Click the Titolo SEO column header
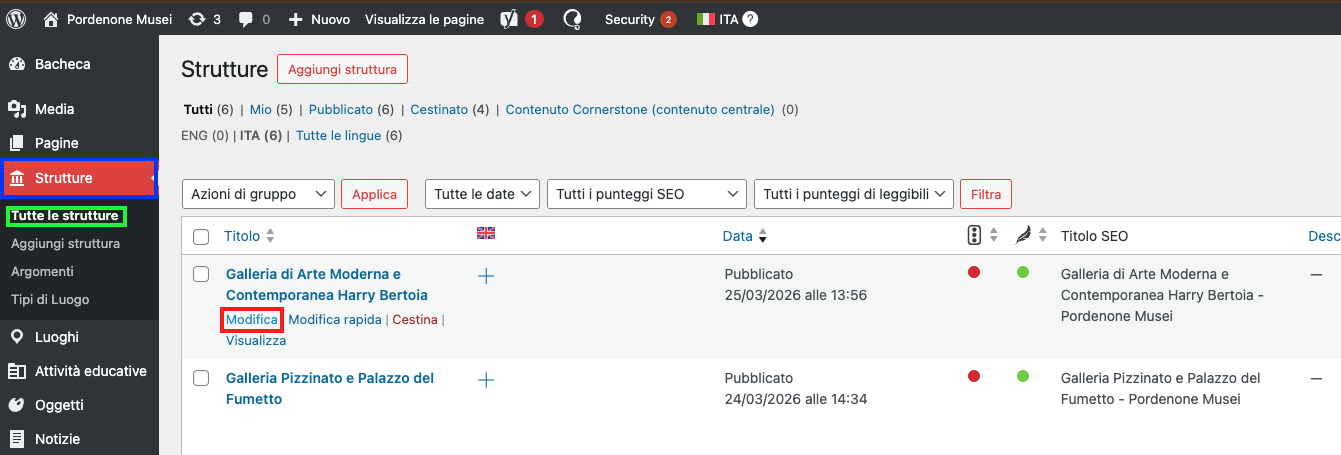Image resolution: width=1341 pixels, height=455 pixels. 1094,236
